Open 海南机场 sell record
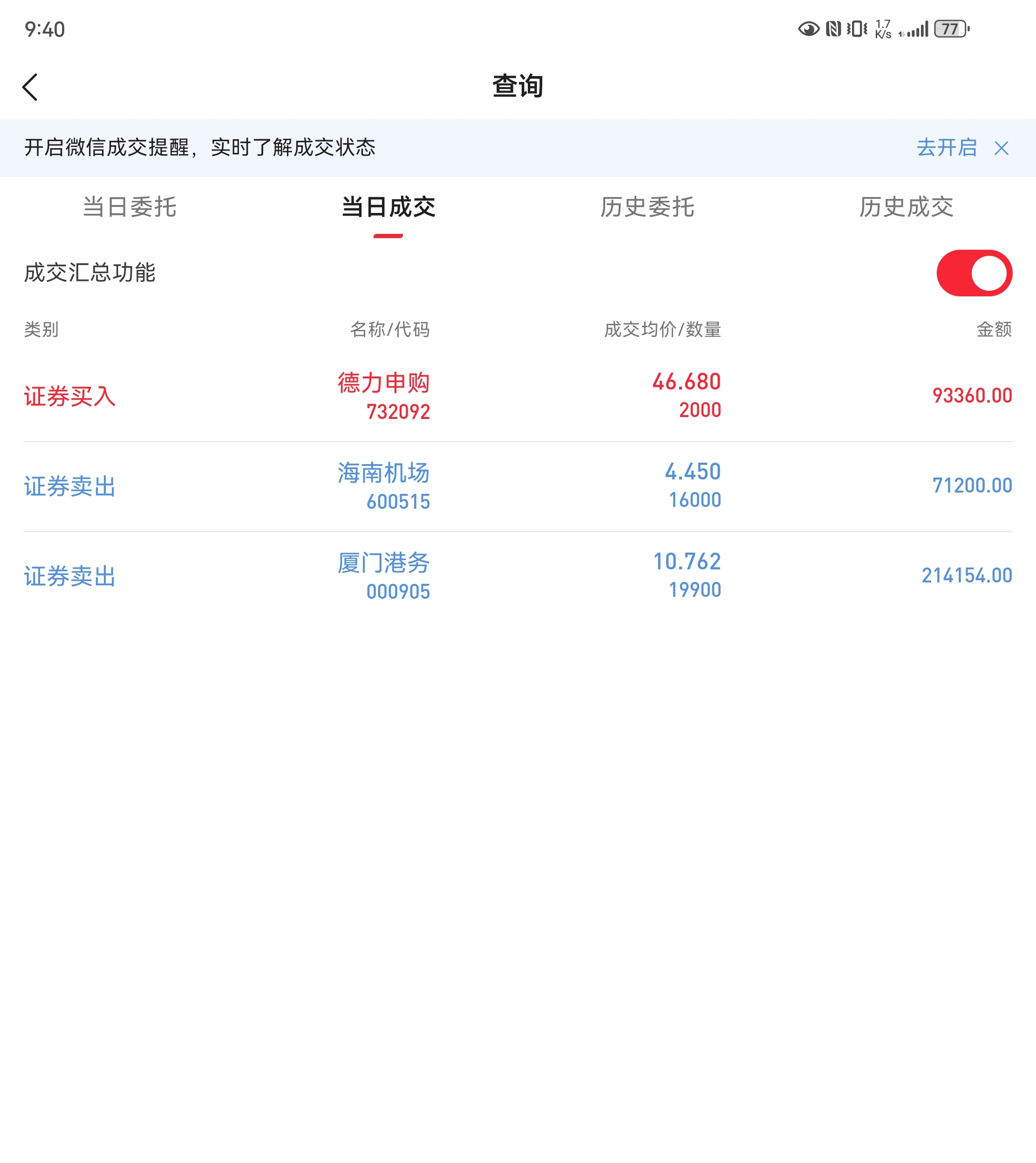Screen dimensions: 1036x1163 click(x=383, y=473)
